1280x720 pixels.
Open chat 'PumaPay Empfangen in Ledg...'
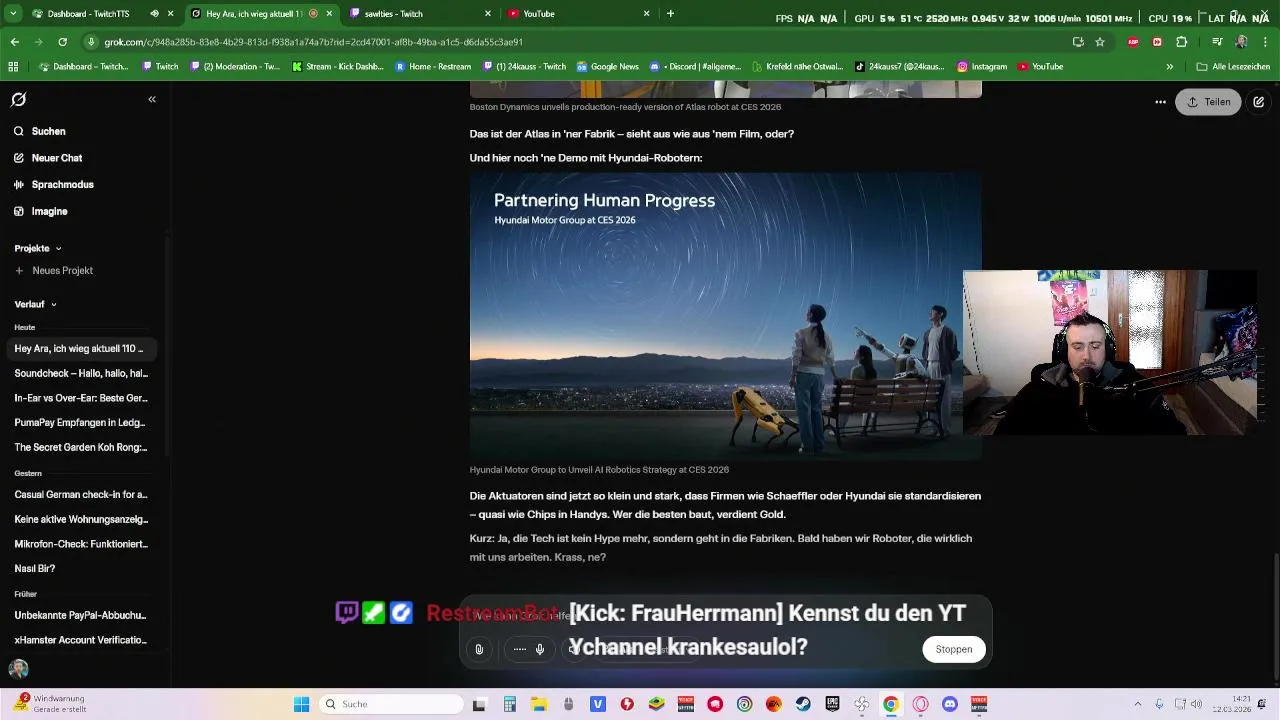81,422
